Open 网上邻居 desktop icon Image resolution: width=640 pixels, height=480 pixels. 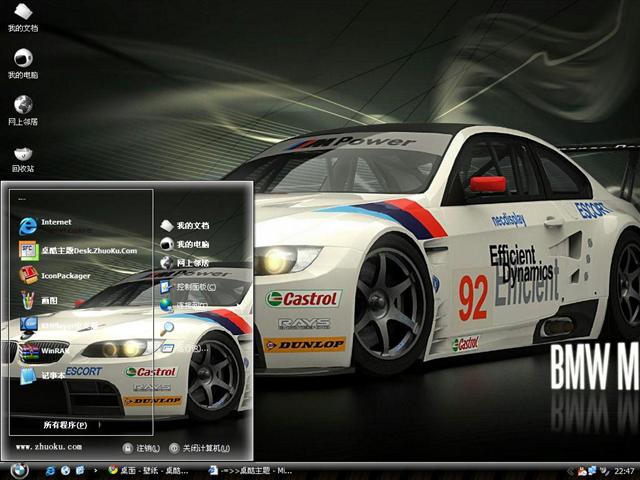(22, 110)
